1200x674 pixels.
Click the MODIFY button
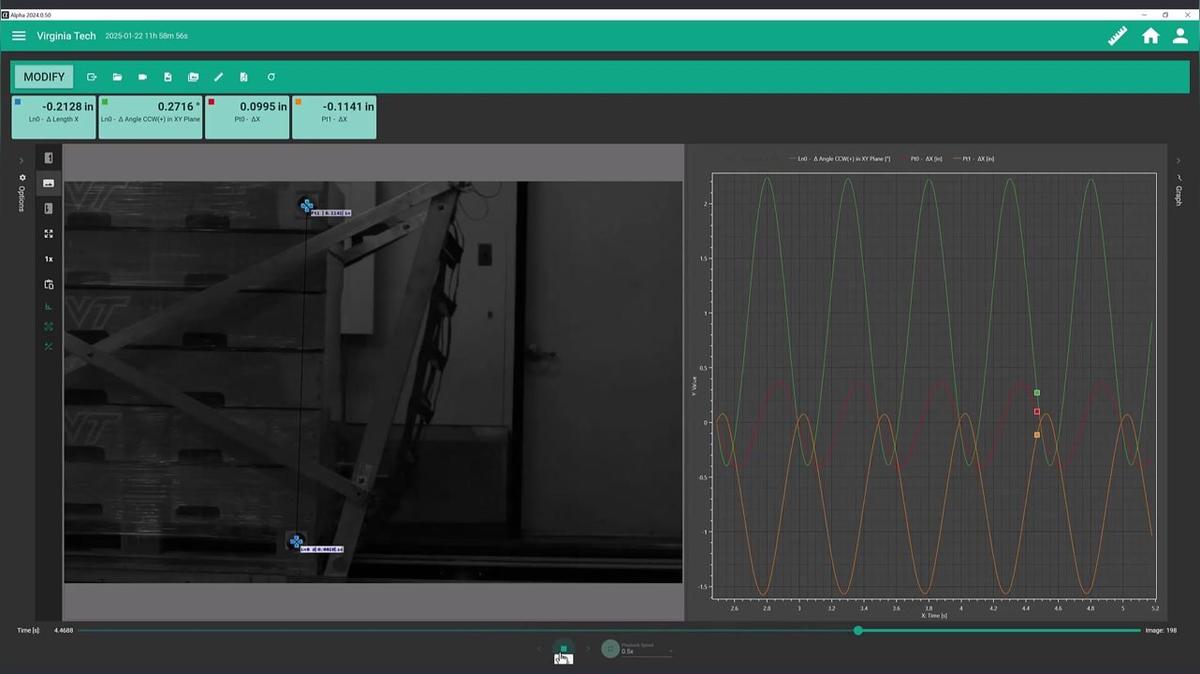[44, 77]
